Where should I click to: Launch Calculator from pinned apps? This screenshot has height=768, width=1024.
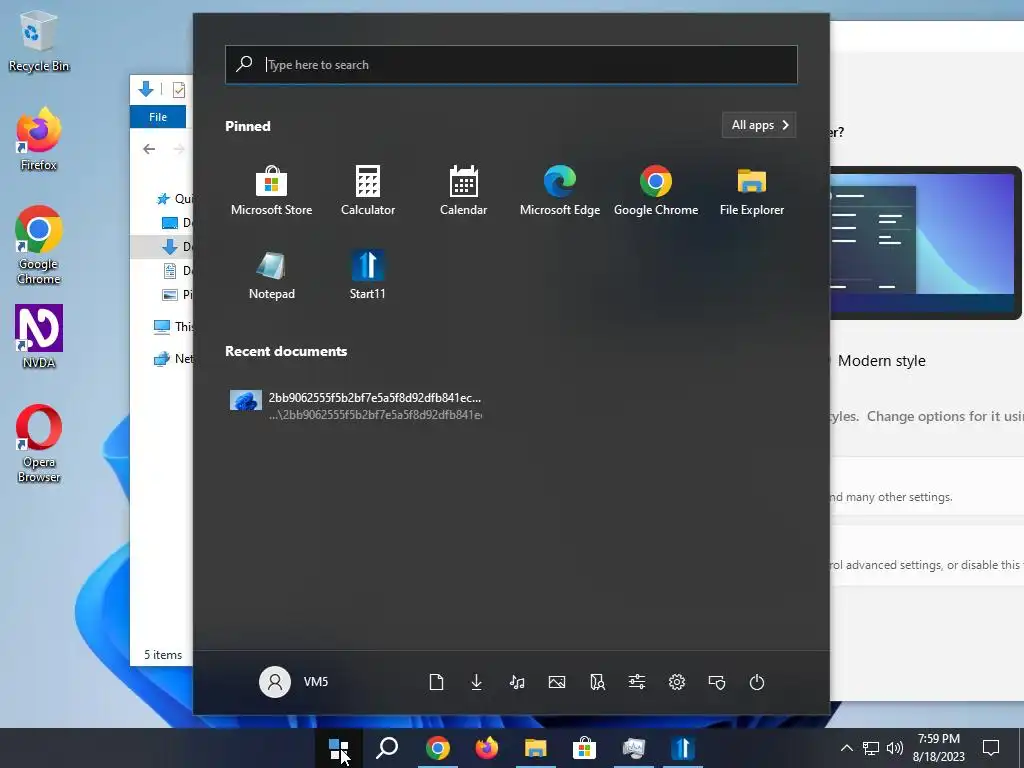(368, 190)
